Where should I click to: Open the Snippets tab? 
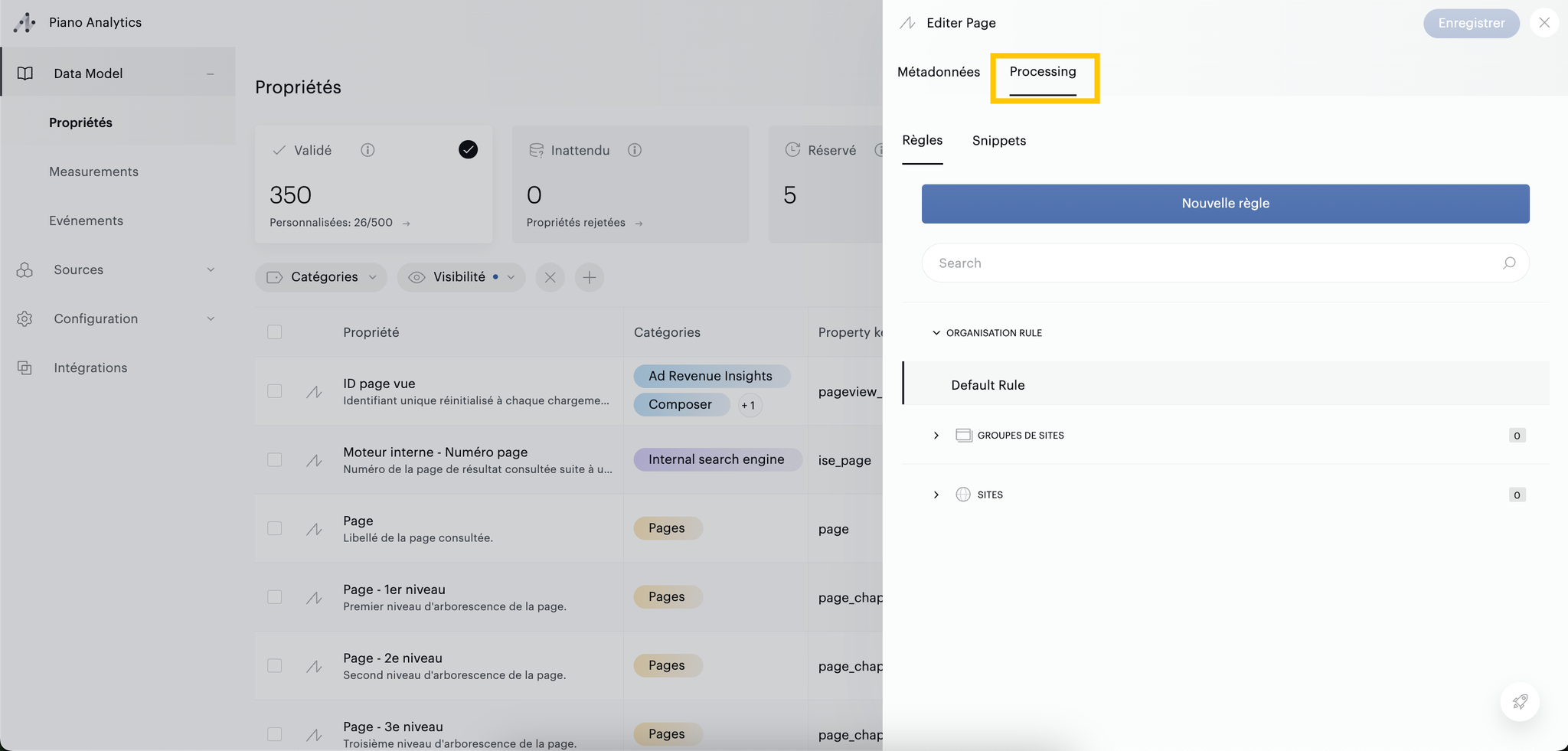[x=998, y=141]
